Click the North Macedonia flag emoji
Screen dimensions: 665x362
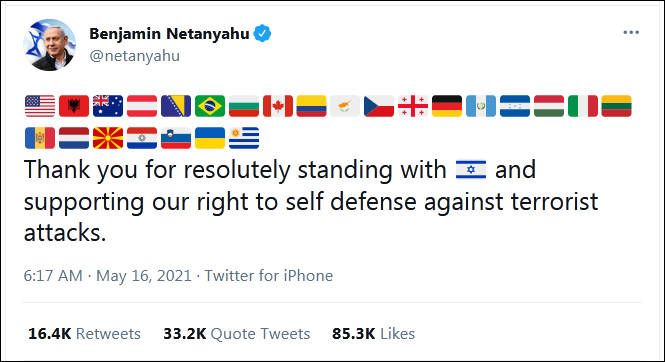108,138
